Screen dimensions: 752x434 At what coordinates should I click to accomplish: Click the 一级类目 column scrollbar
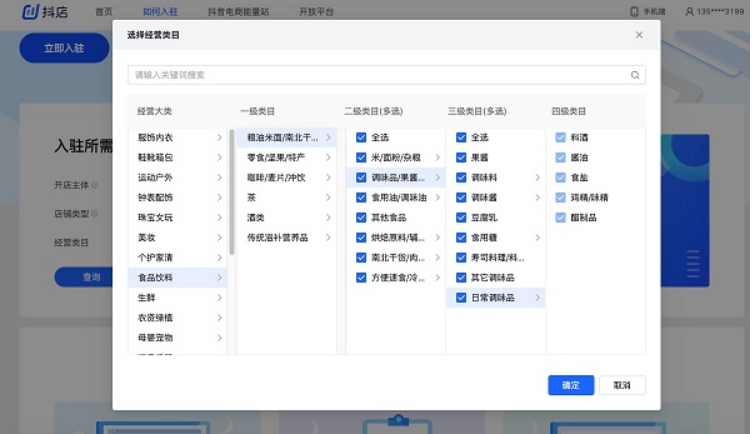[232, 192]
